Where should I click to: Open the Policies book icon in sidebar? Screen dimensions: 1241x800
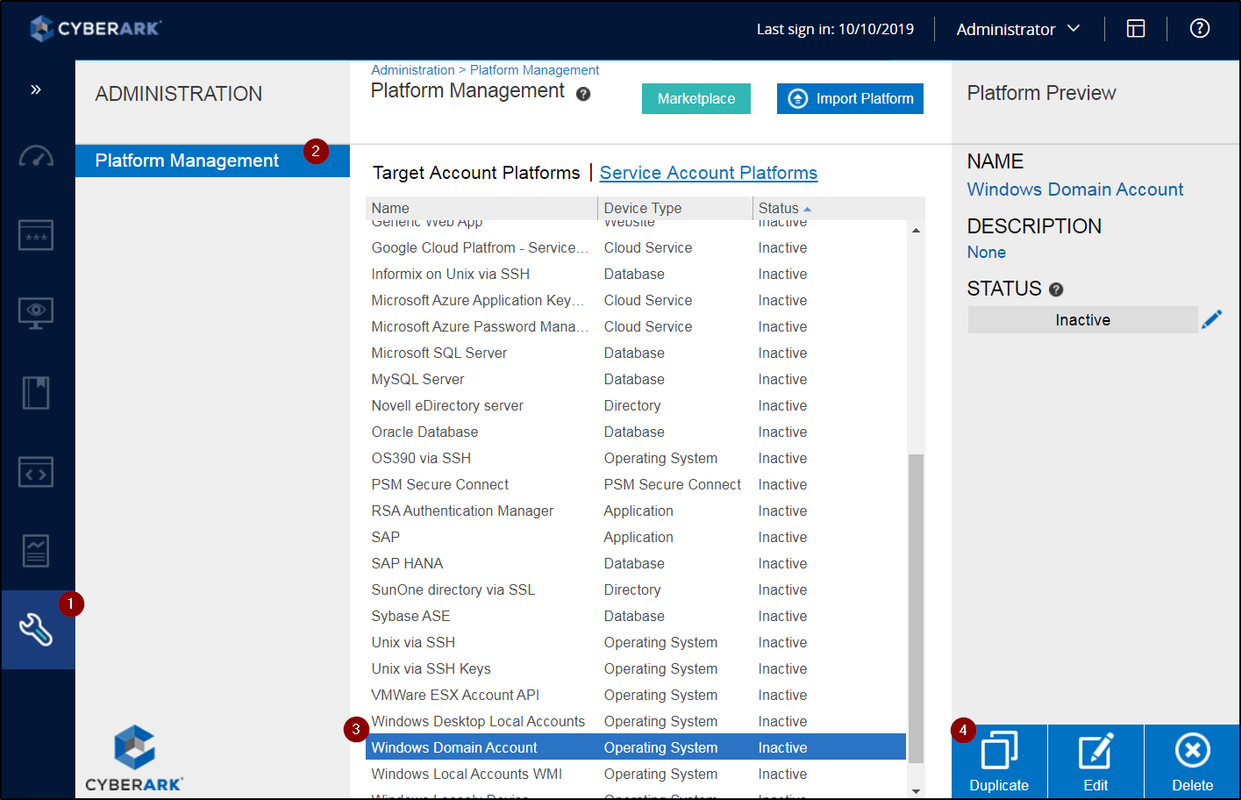point(37,392)
